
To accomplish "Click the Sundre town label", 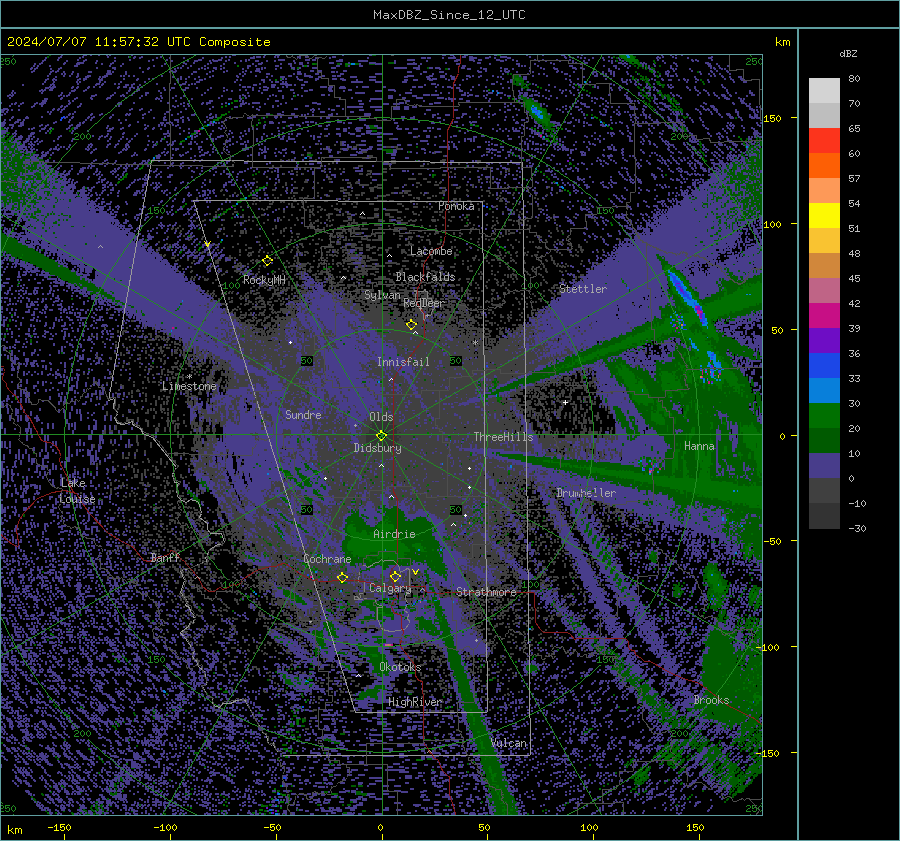I will point(303,414).
